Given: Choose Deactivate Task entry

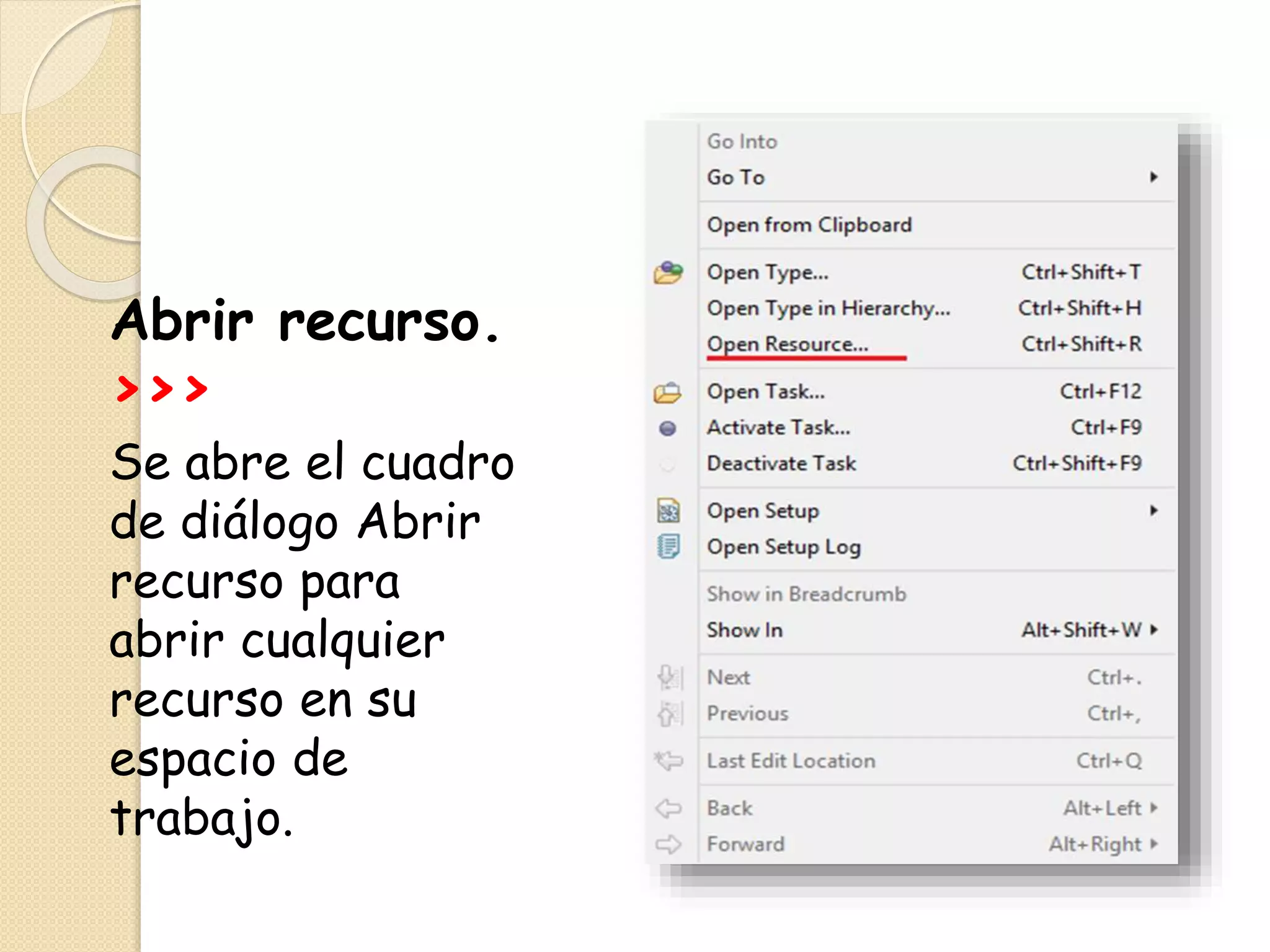Looking at the screenshot, I should coord(938,464).
